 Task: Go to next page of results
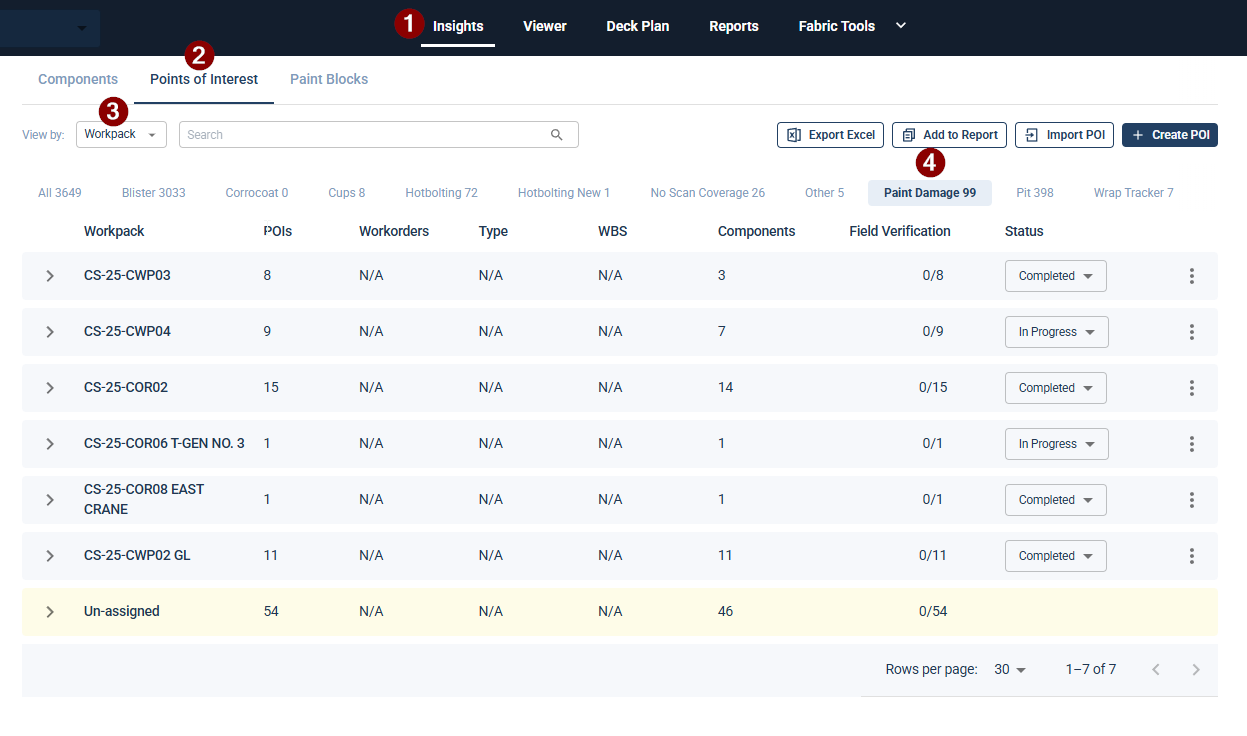(1196, 670)
